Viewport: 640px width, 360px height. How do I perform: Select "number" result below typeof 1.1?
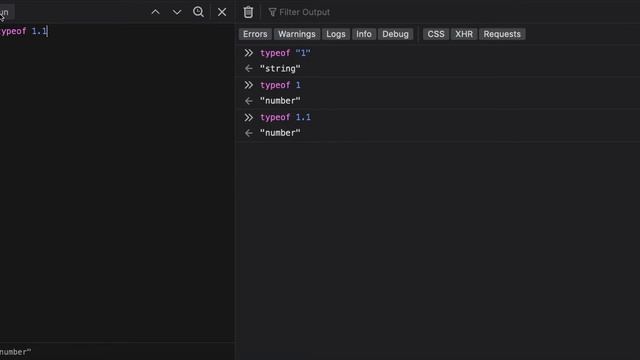(x=280, y=133)
